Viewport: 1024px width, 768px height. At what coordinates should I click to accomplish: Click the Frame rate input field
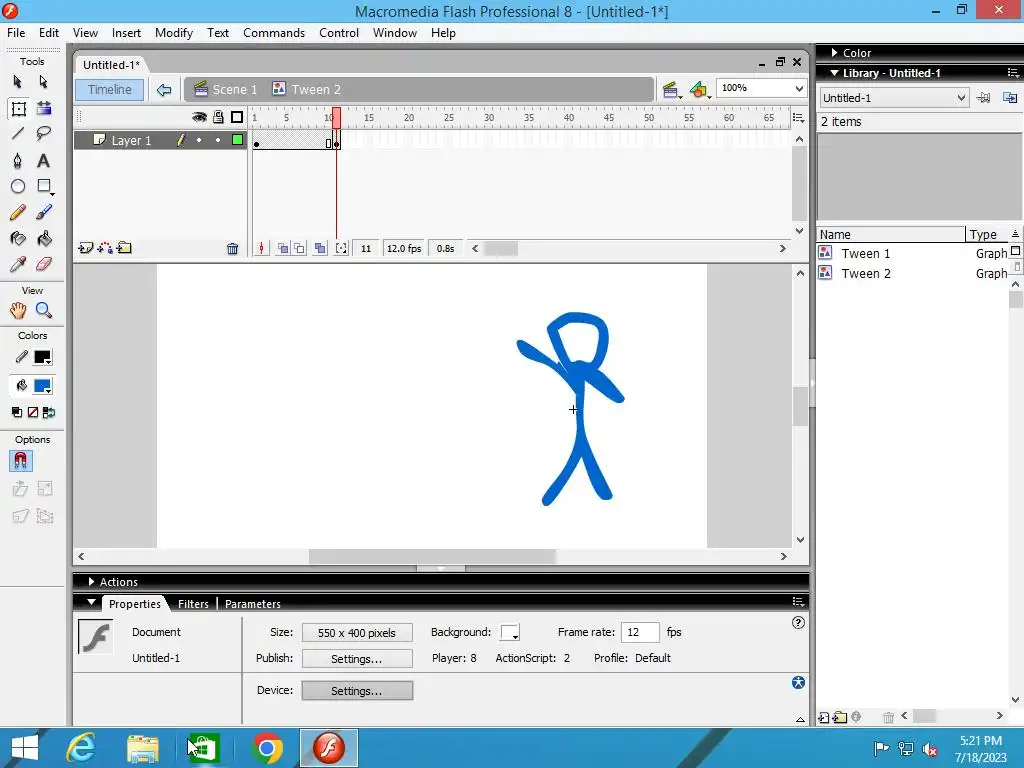pos(640,632)
